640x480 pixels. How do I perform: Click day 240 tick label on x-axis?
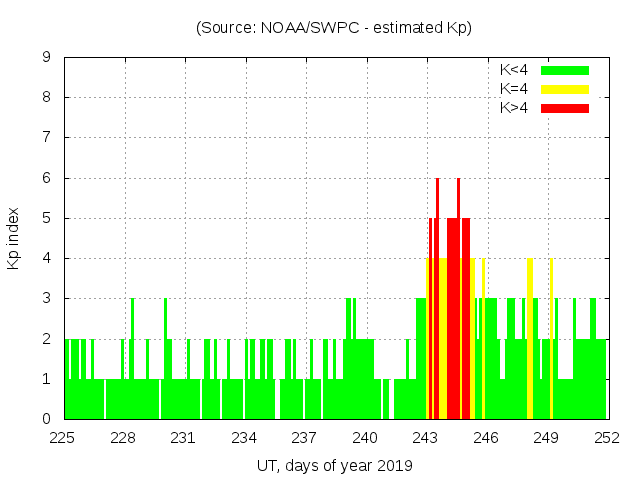pos(365,437)
